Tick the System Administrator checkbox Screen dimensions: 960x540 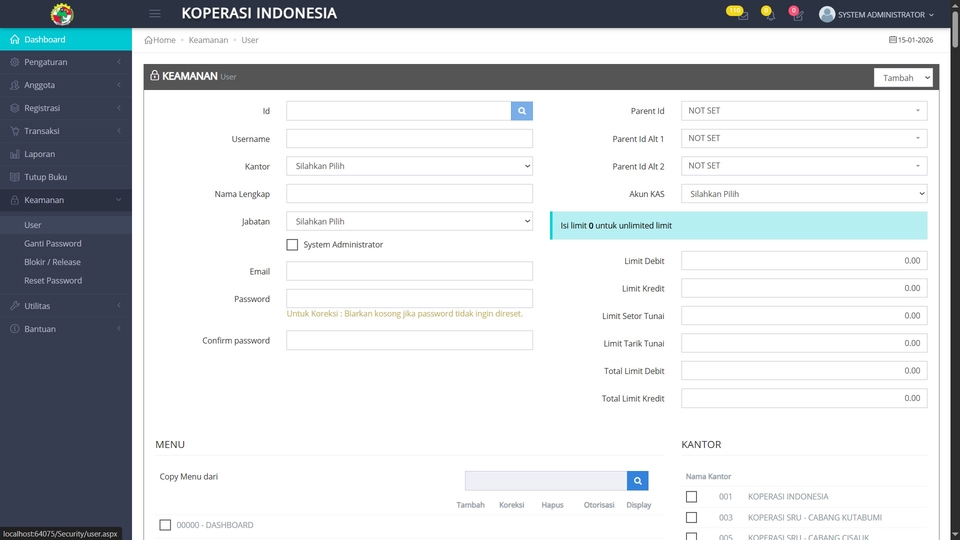pyautogui.click(x=292, y=245)
